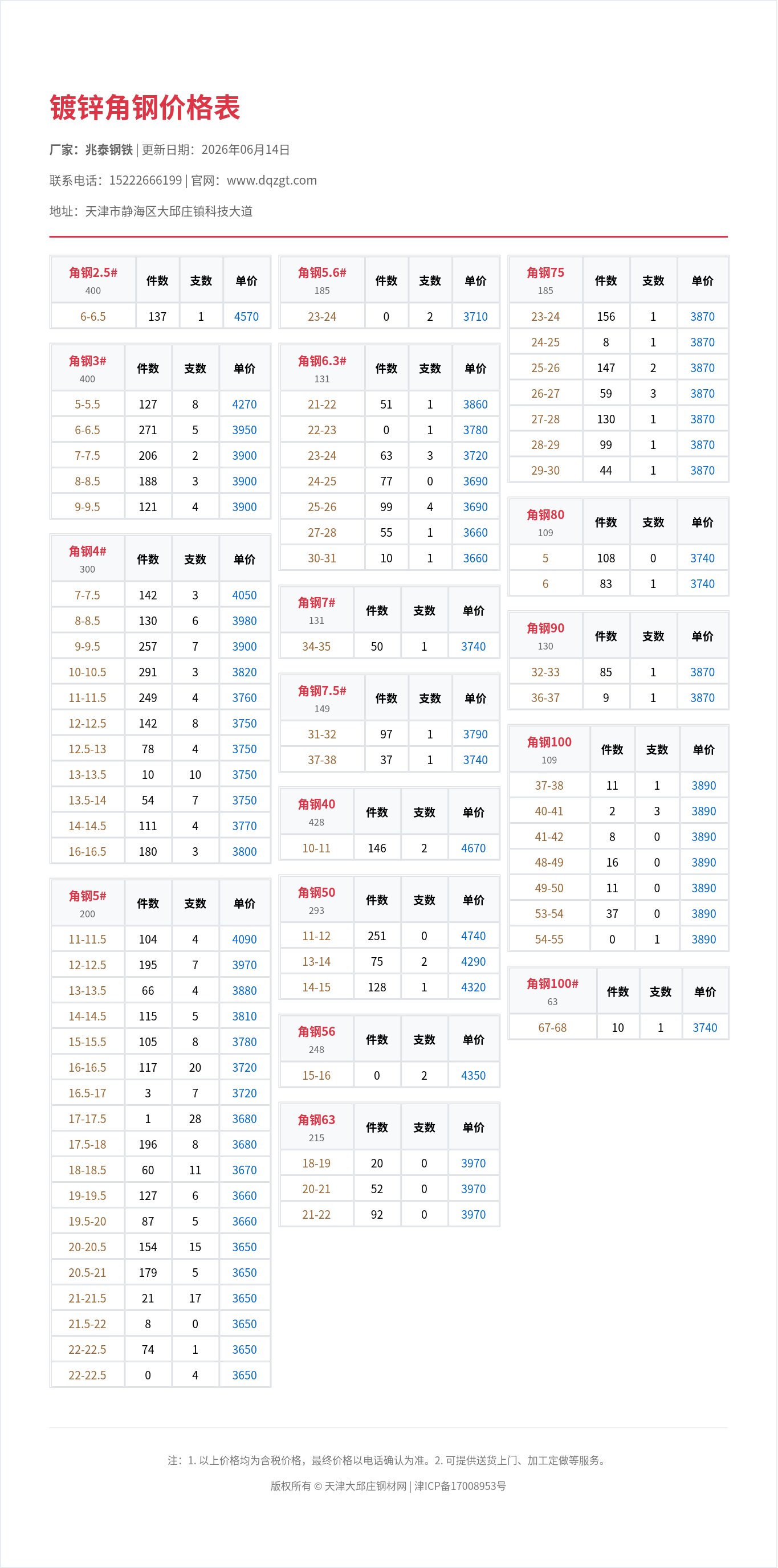Select the 34-35 spec cell
778x1568 pixels.
[316, 647]
